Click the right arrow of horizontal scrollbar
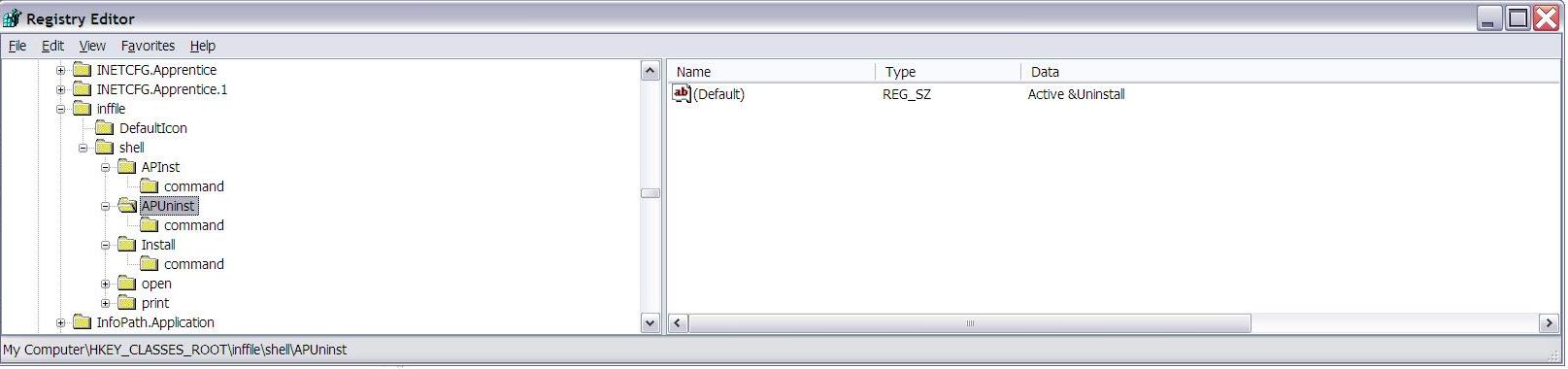1568x369 pixels. click(x=1550, y=322)
